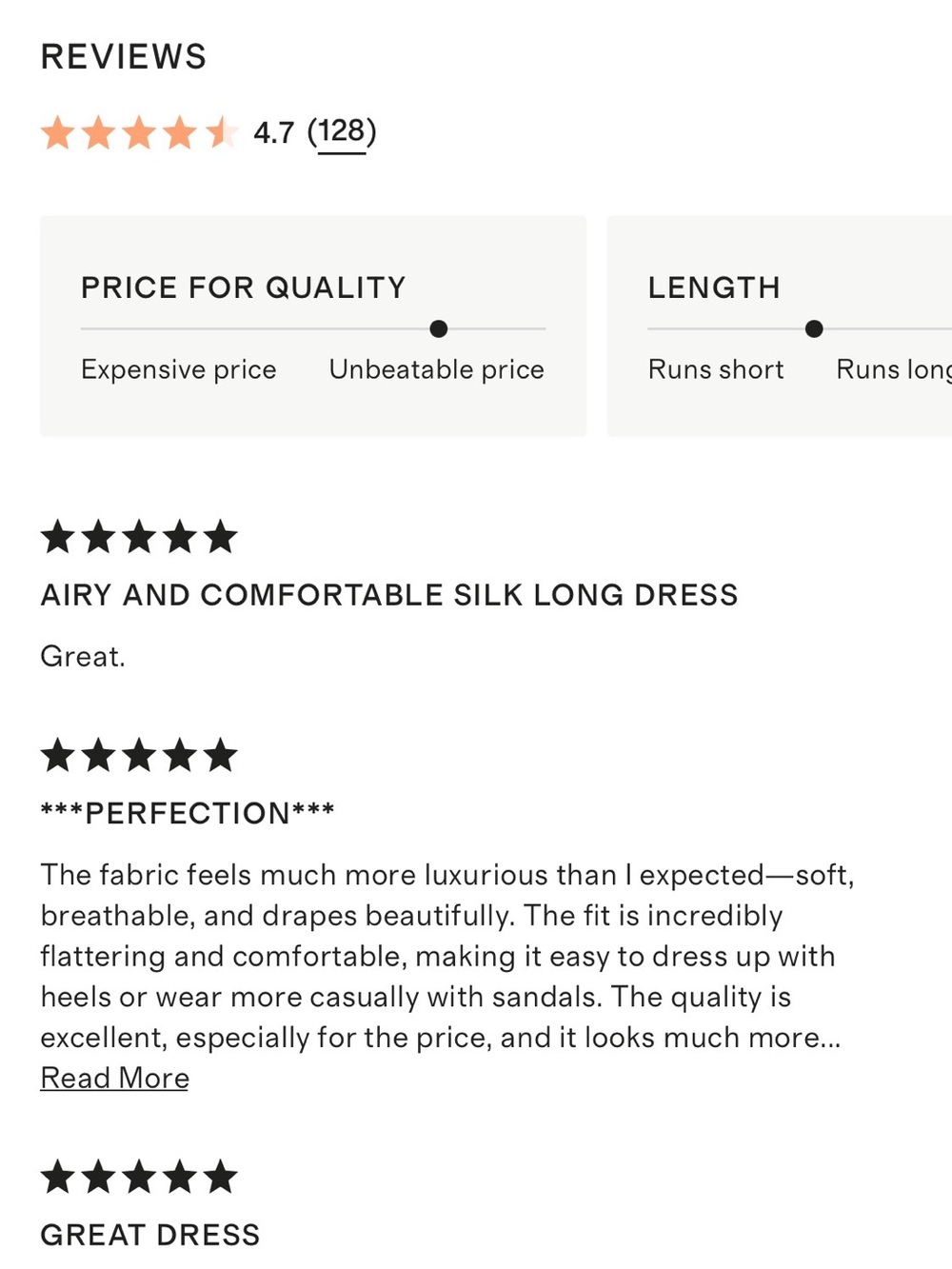Click the Expensive price label
Viewport: 952px width, 1269px height.
179,369
